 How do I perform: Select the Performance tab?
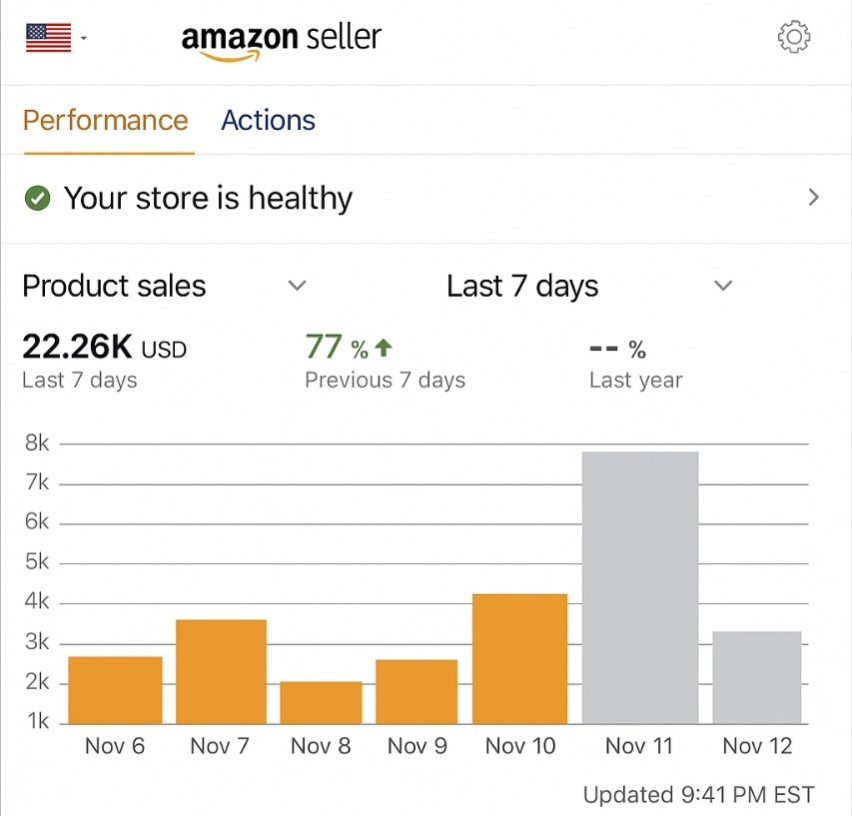pos(105,121)
